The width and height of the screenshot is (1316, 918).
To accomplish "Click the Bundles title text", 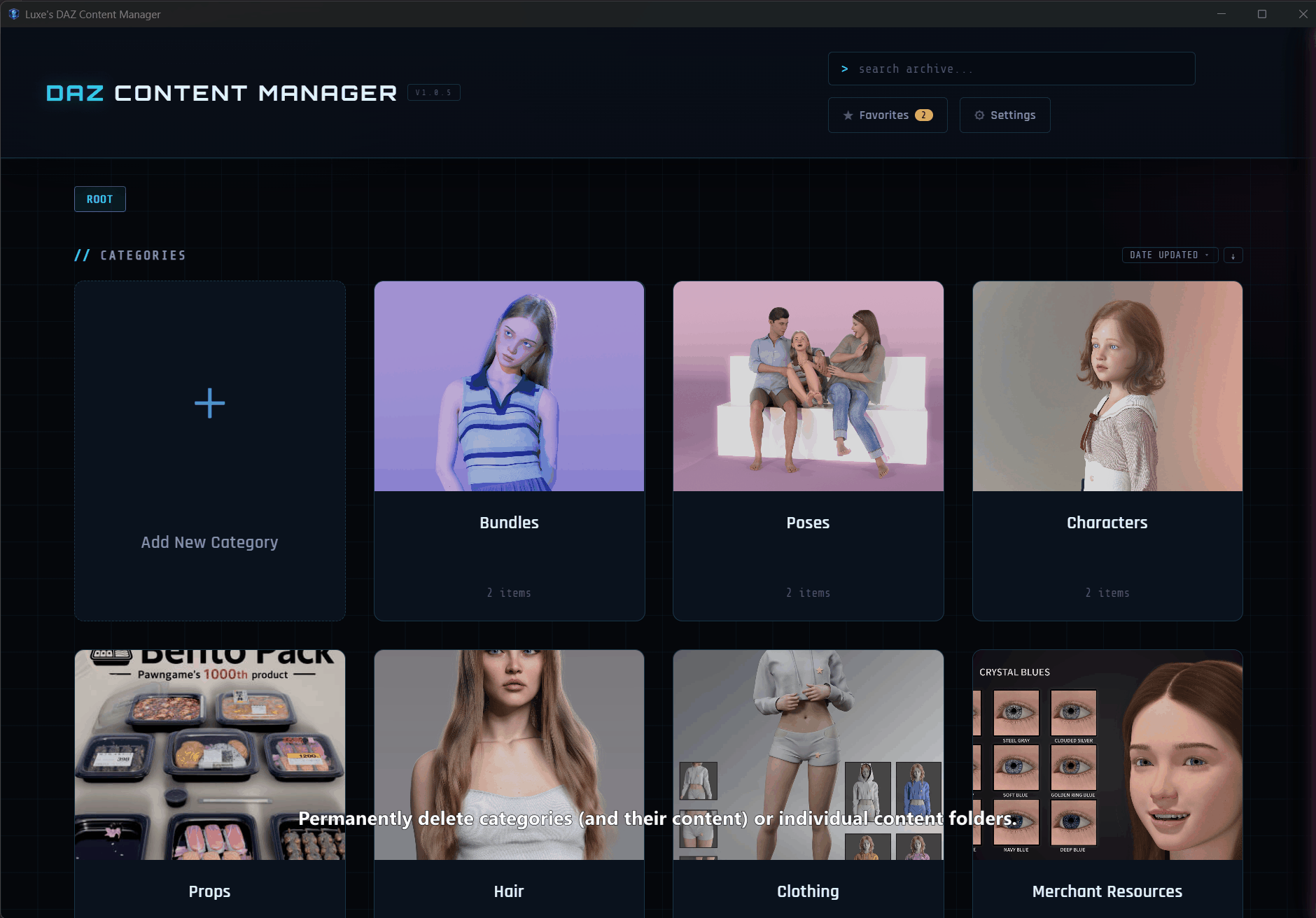I will tap(509, 523).
